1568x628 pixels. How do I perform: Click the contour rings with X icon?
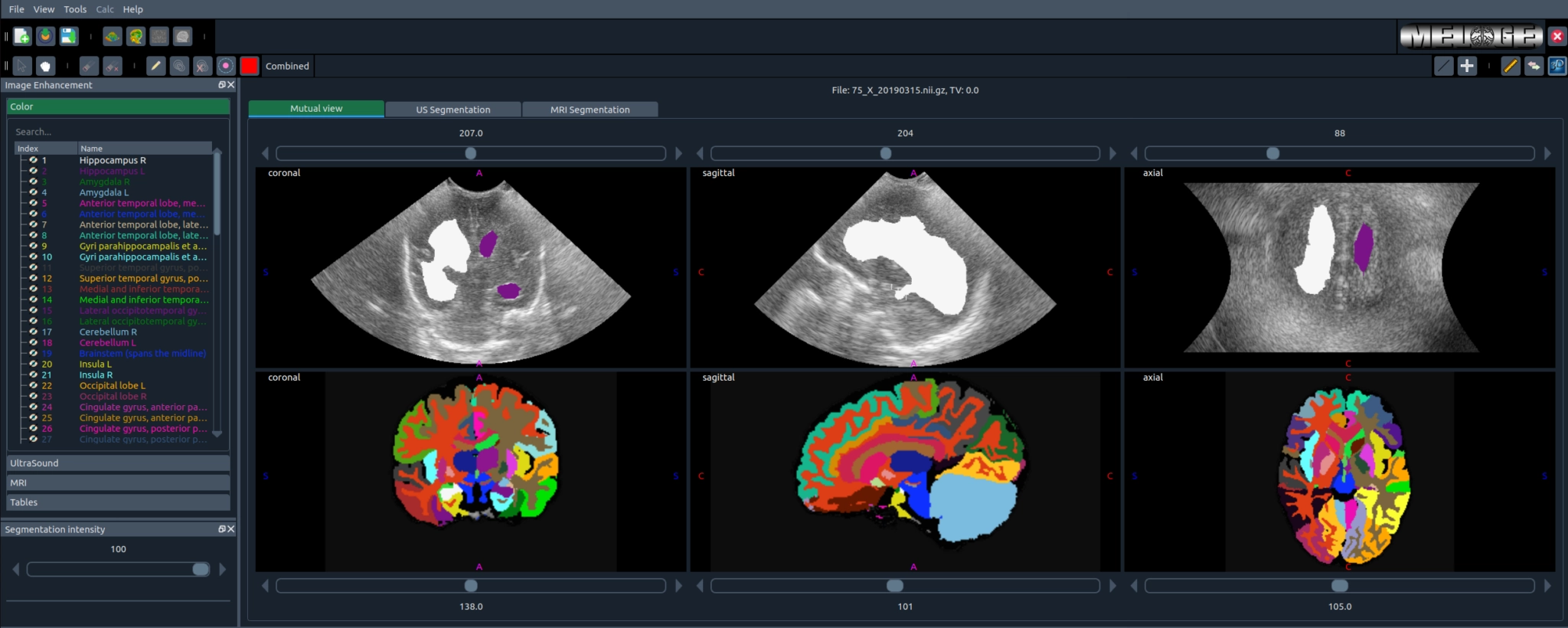pos(202,66)
